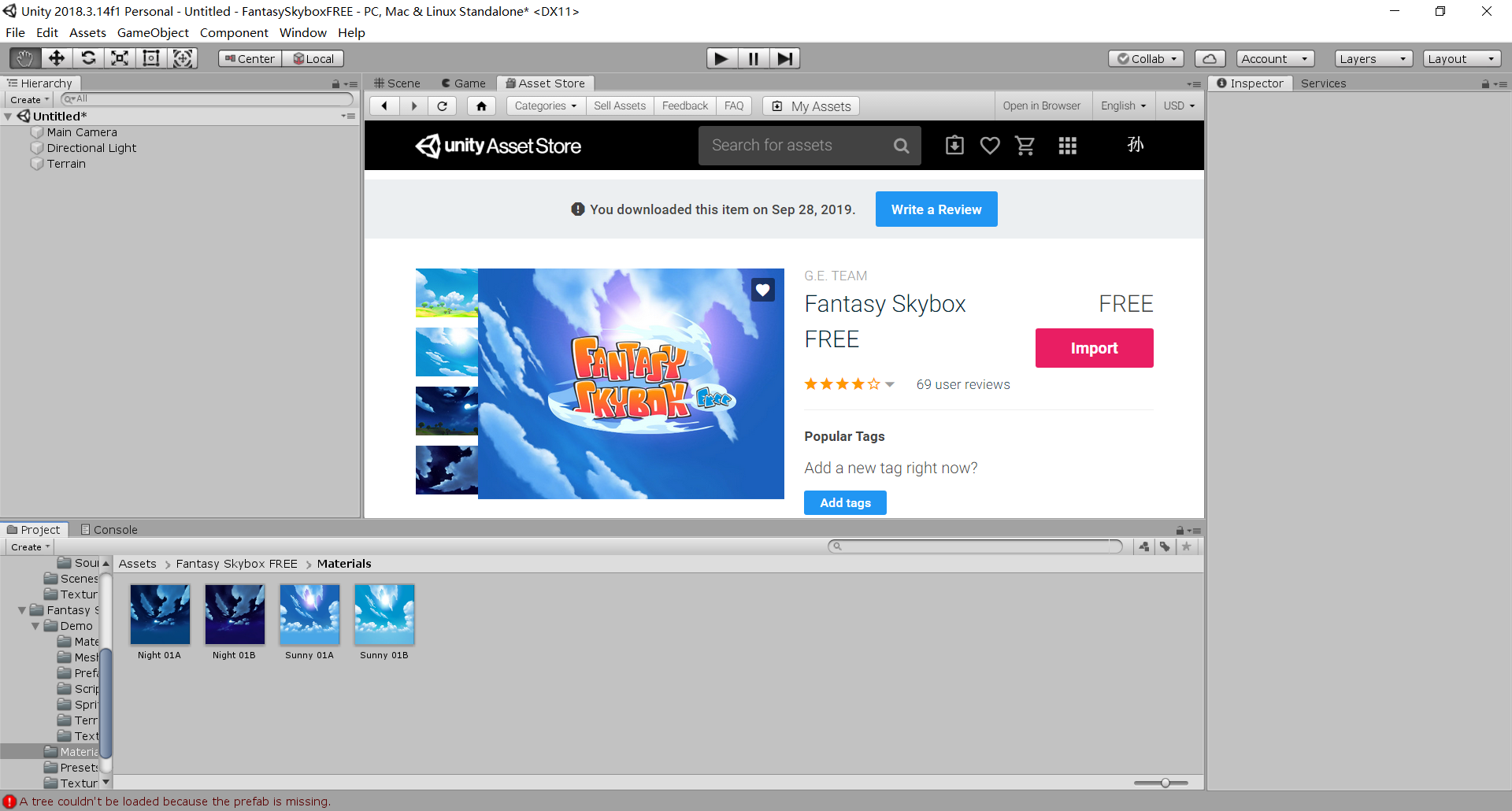Screen dimensions: 1512x811
Task: Switch to Local coordinate space
Action: point(313,57)
